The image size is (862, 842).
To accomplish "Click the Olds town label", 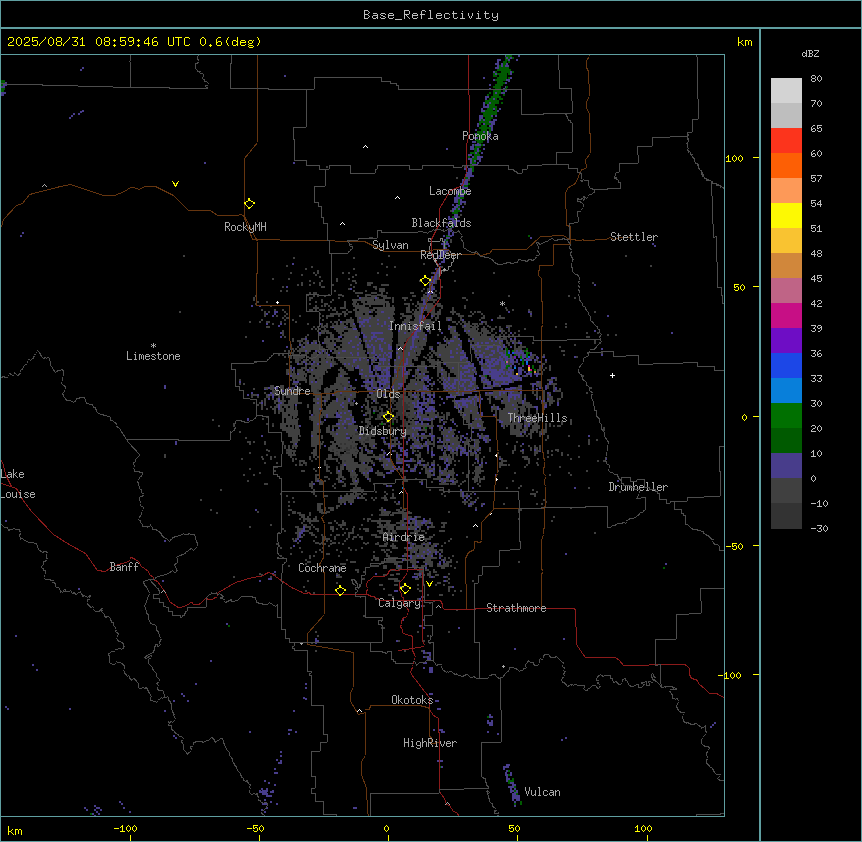I will (388, 394).
